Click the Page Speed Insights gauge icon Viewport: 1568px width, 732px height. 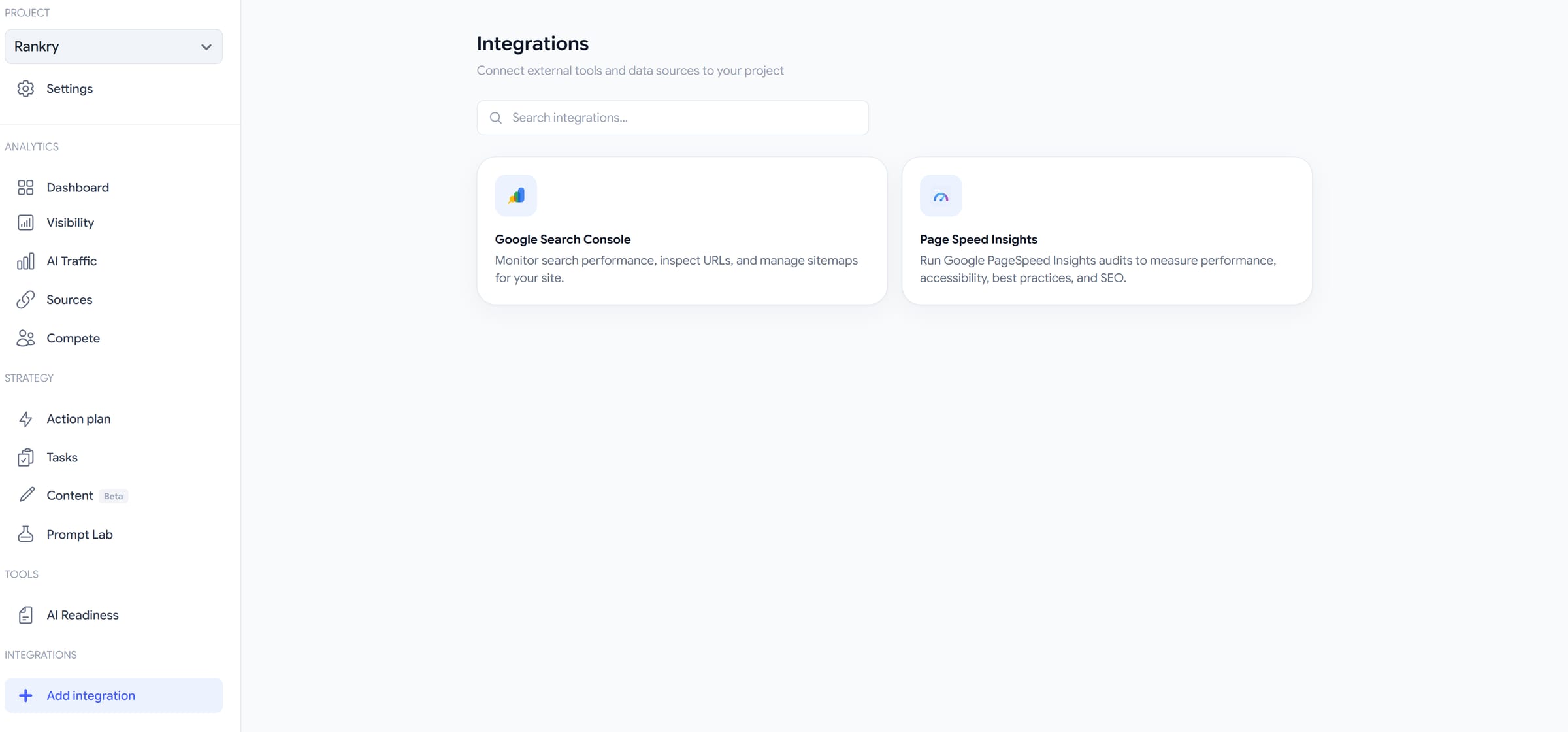click(x=941, y=195)
